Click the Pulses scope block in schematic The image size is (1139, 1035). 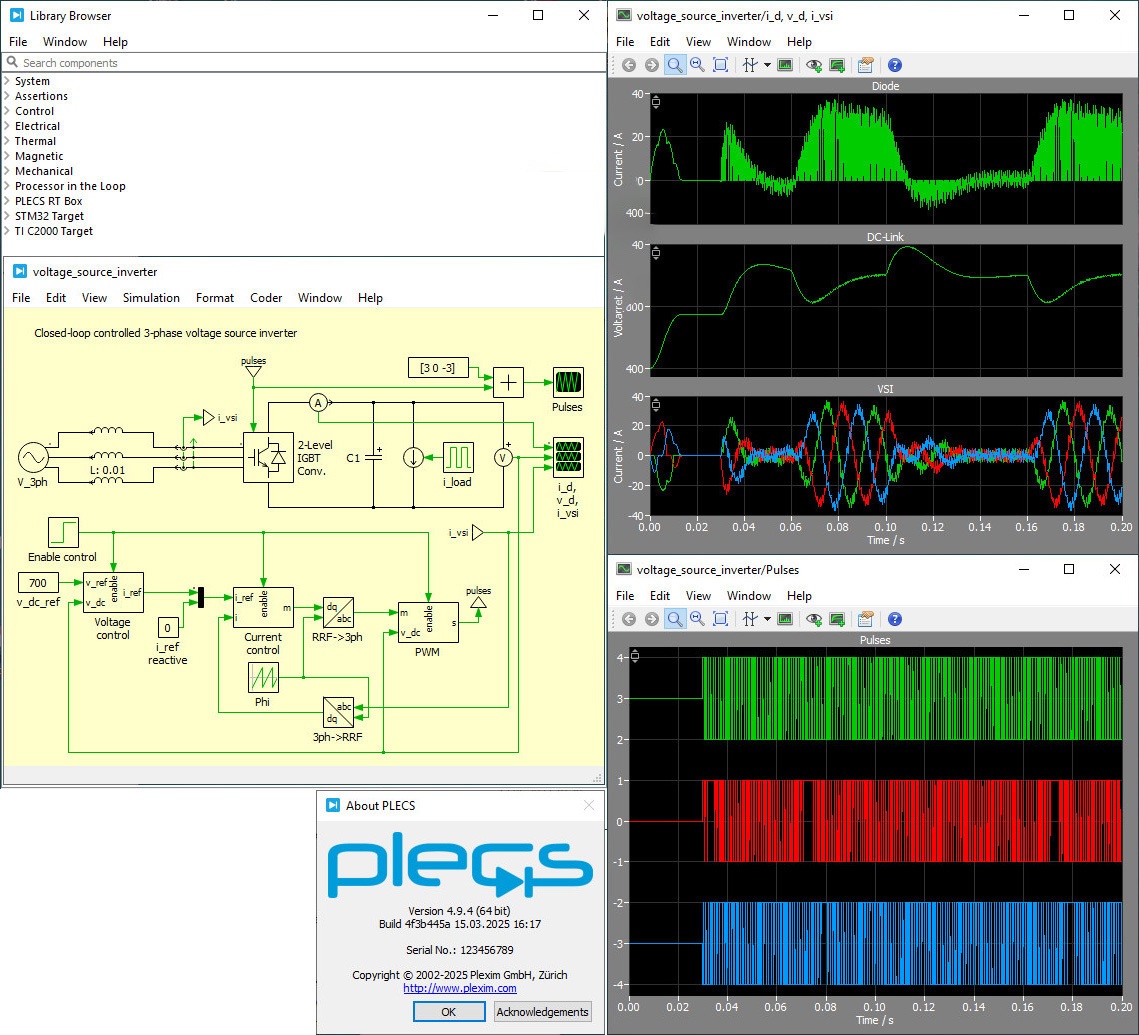[568, 382]
